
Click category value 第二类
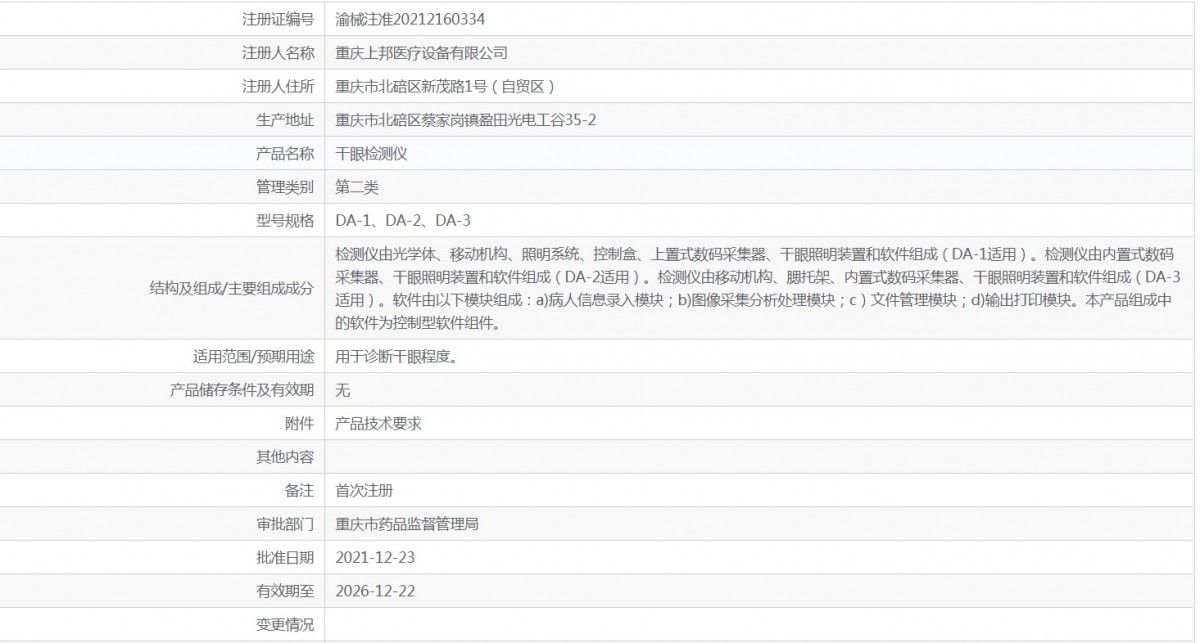pos(357,188)
